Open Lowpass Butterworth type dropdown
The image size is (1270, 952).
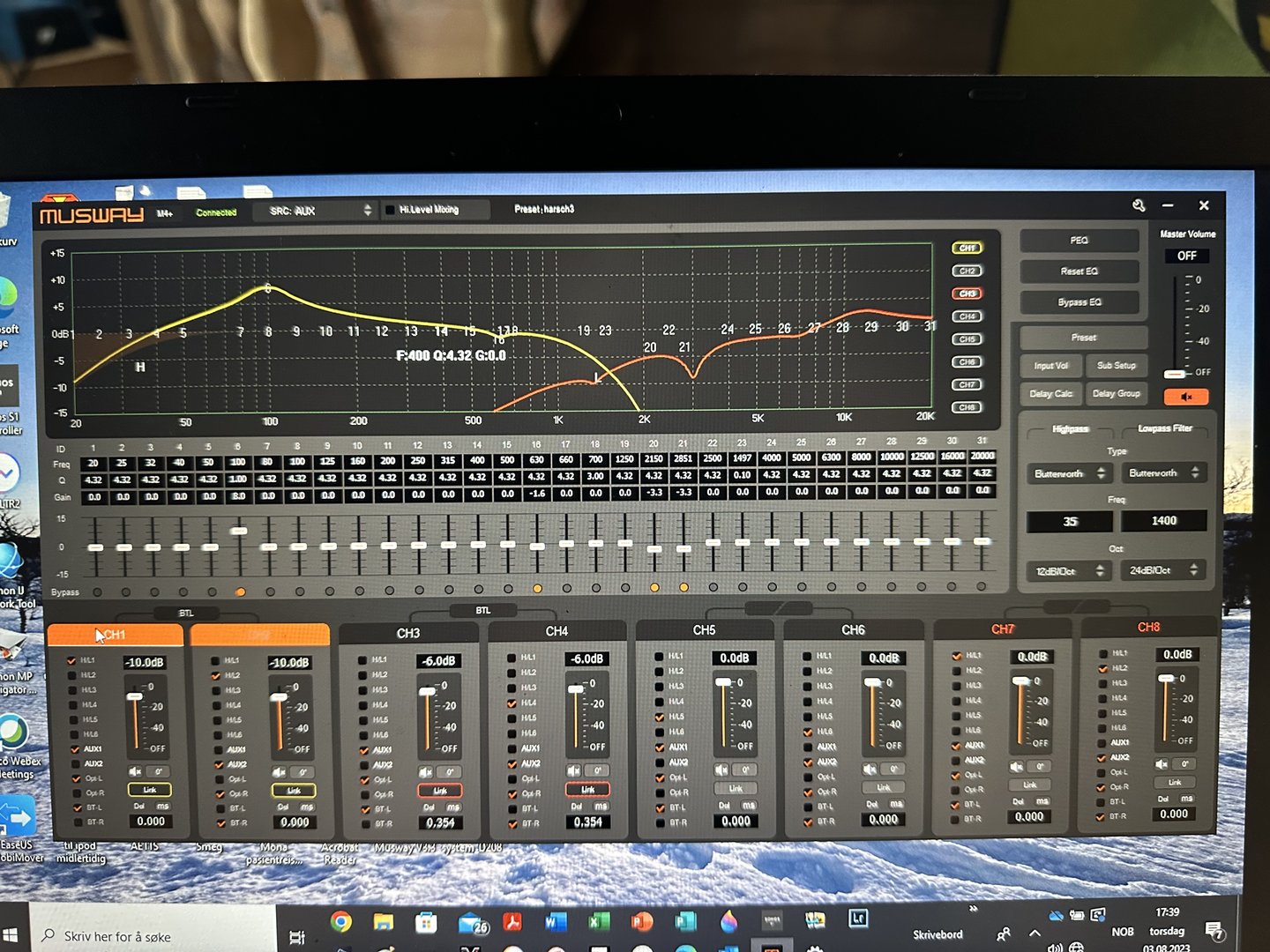coord(1162,472)
